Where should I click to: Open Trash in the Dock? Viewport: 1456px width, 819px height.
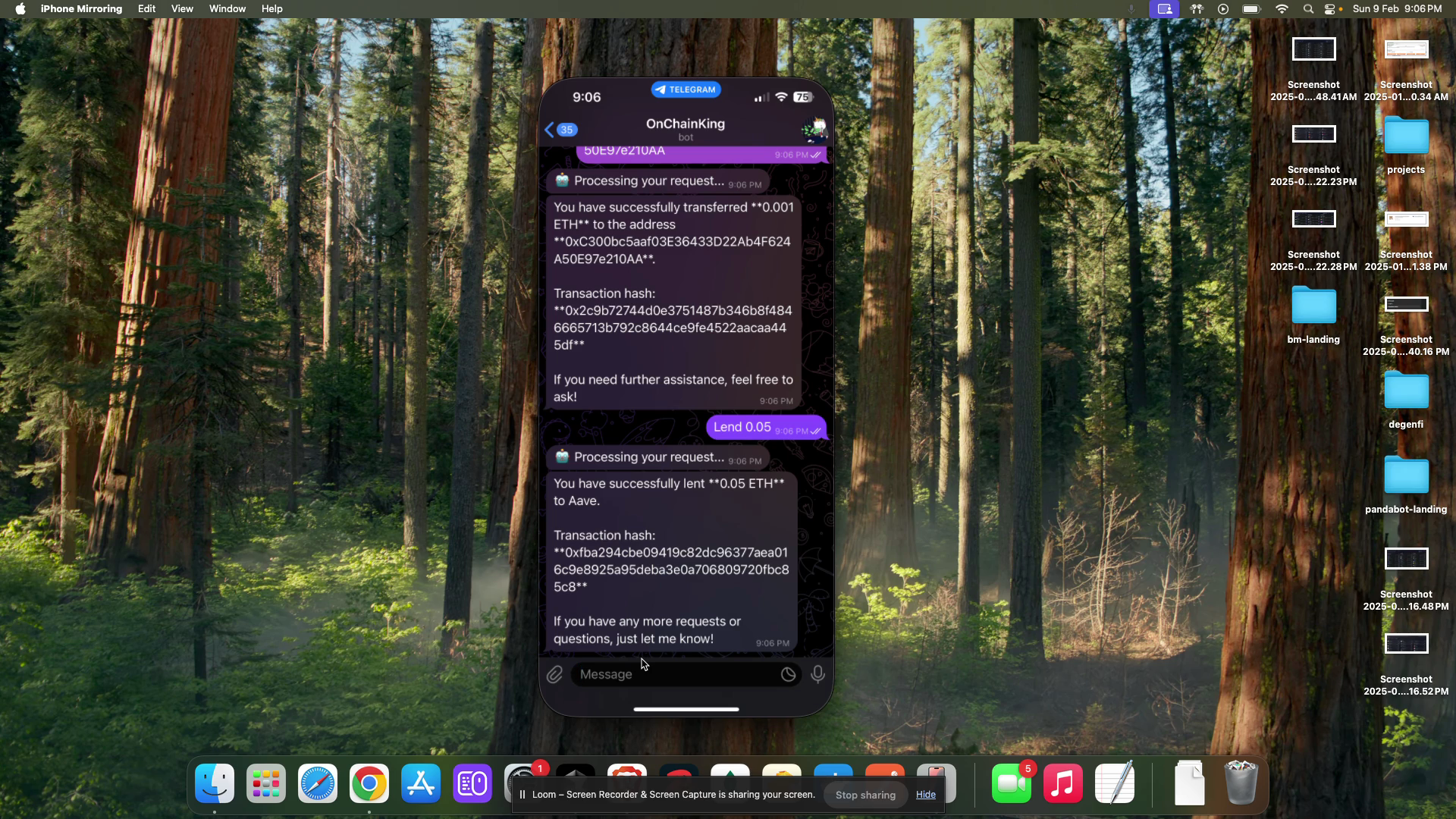1241,783
